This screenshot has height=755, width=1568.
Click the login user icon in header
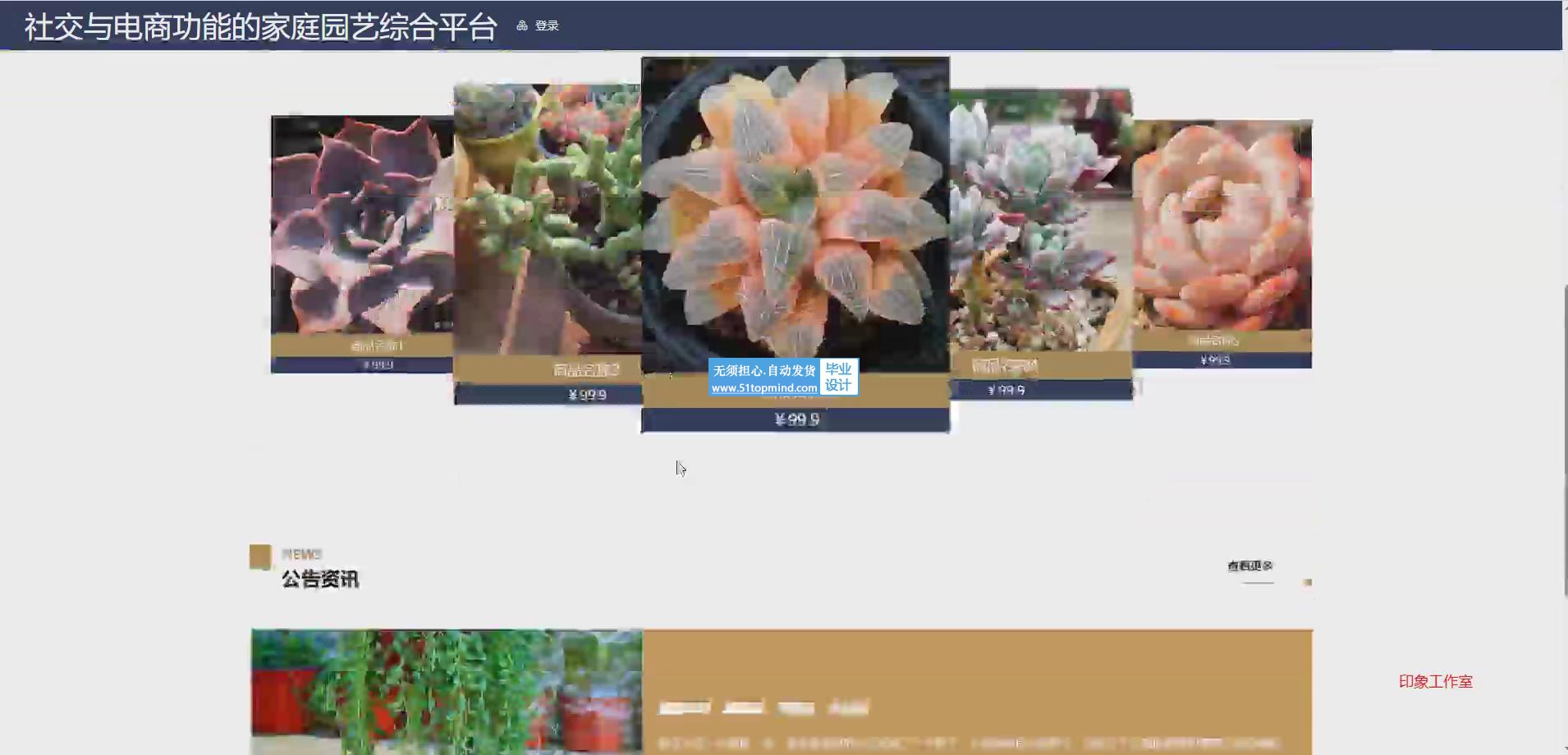(521, 25)
